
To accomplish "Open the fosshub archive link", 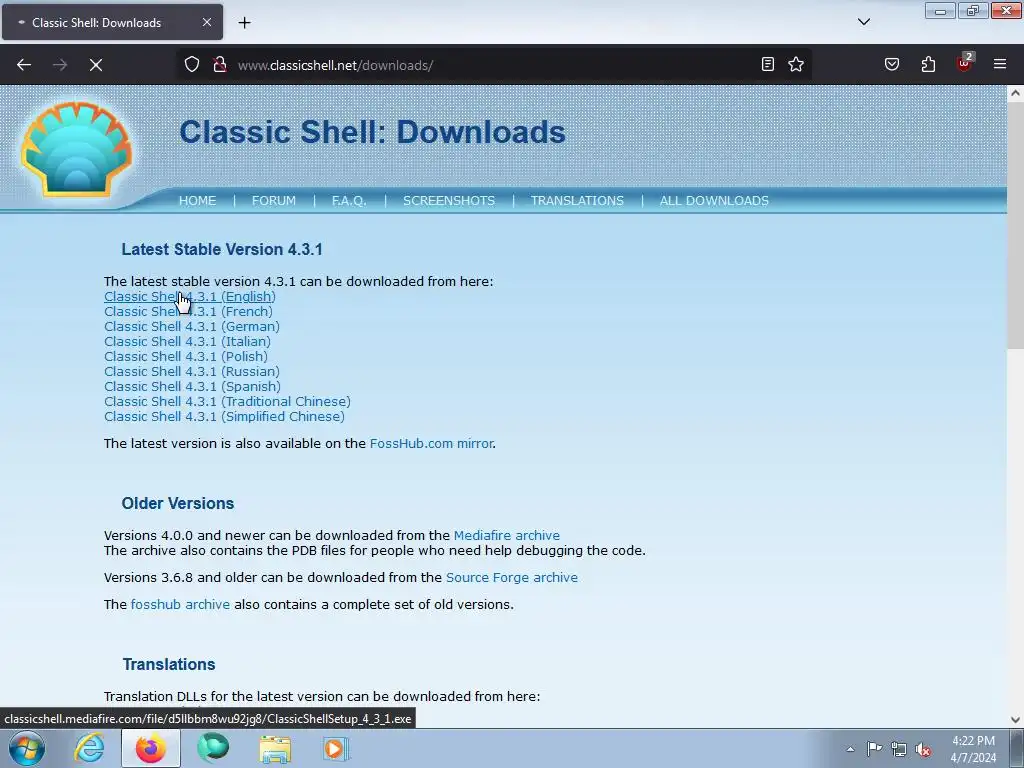I will [180, 605].
